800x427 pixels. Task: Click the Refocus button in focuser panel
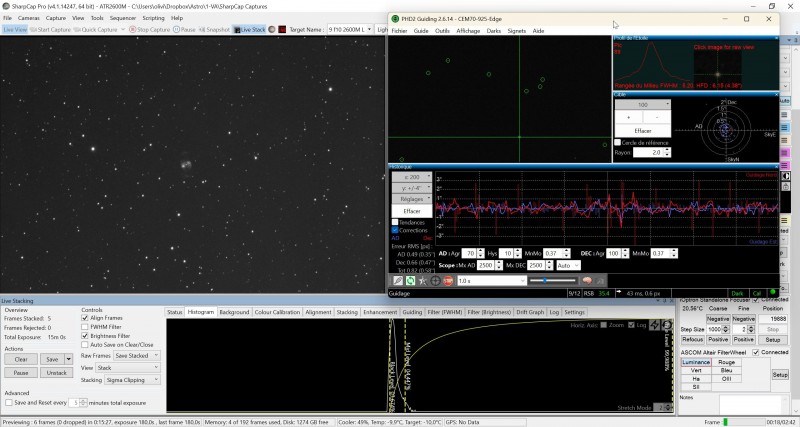pos(692,340)
